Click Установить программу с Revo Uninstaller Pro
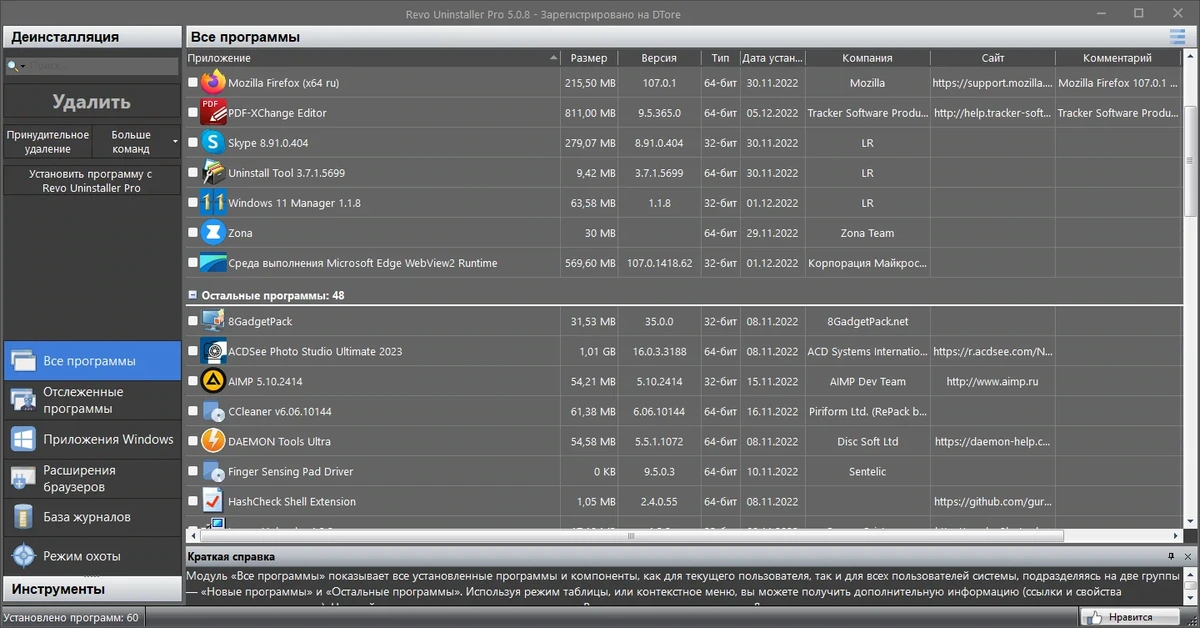 92,181
